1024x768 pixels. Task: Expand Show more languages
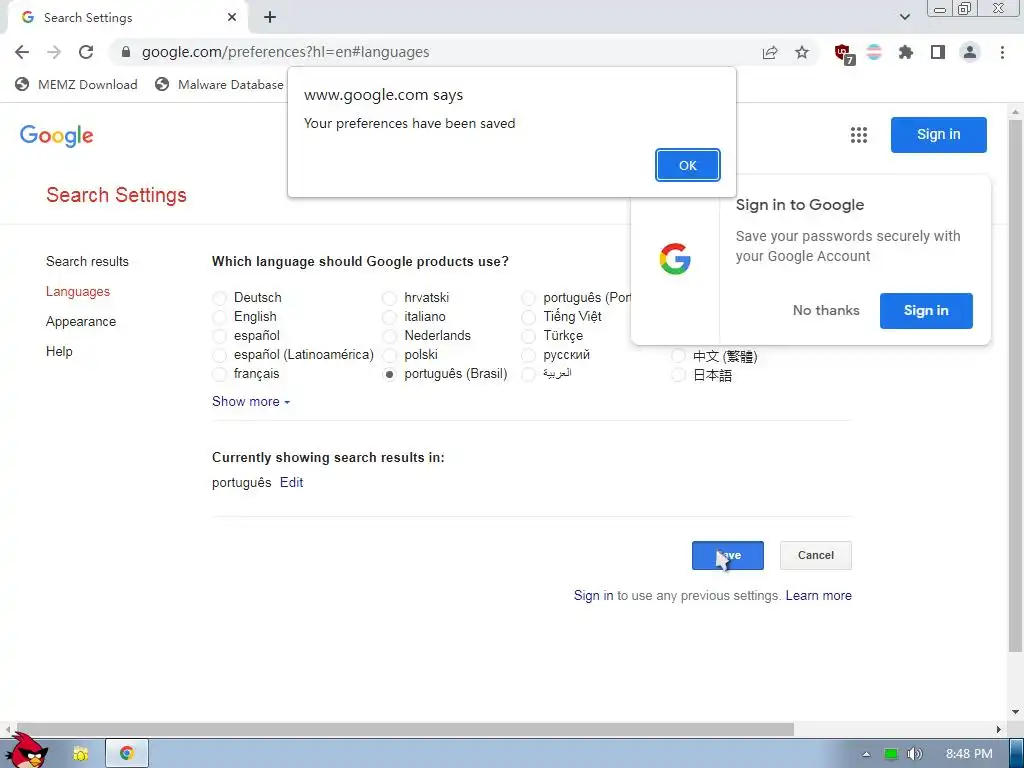pyautogui.click(x=251, y=402)
